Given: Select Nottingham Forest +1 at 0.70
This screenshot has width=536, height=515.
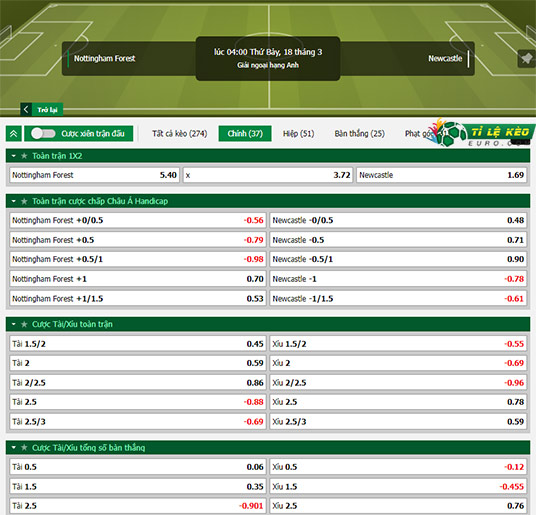Looking at the screenshot, I should (x=138, y=279).
